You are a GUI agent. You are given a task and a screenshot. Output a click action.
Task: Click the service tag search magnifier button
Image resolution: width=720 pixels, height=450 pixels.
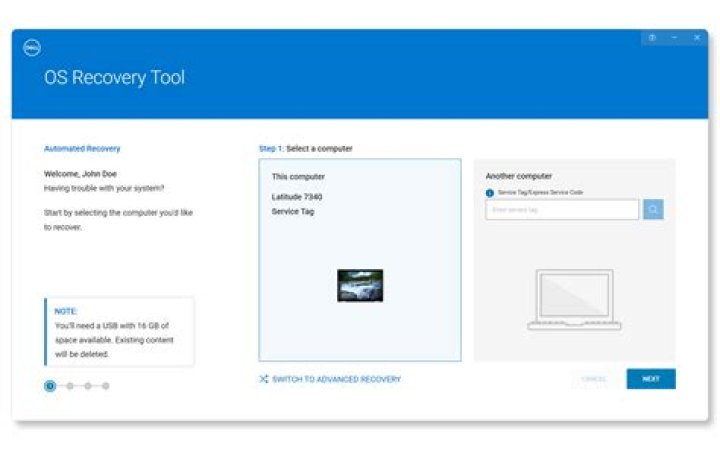pyautogui.click(x=653, y=210)
